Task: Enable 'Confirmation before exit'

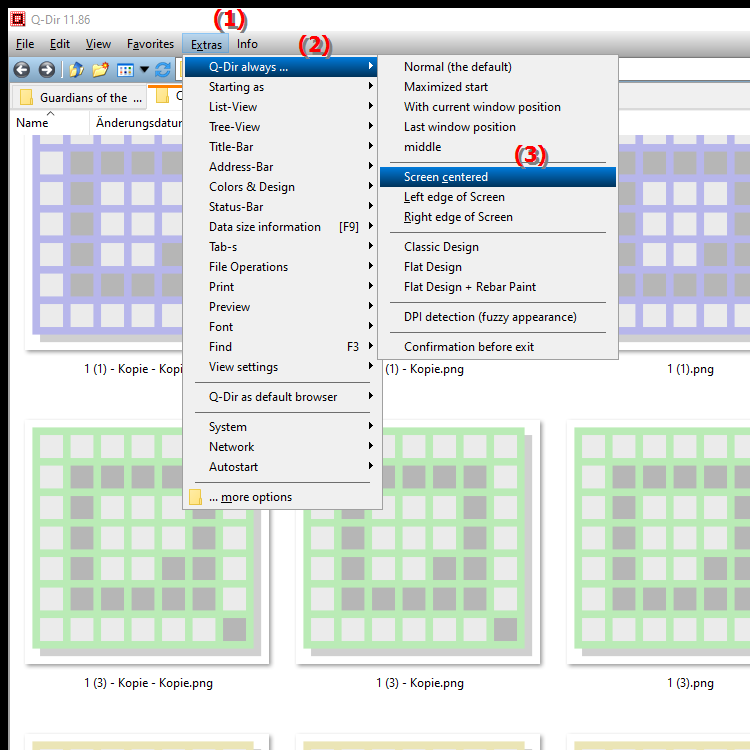Action: point(469,347)
